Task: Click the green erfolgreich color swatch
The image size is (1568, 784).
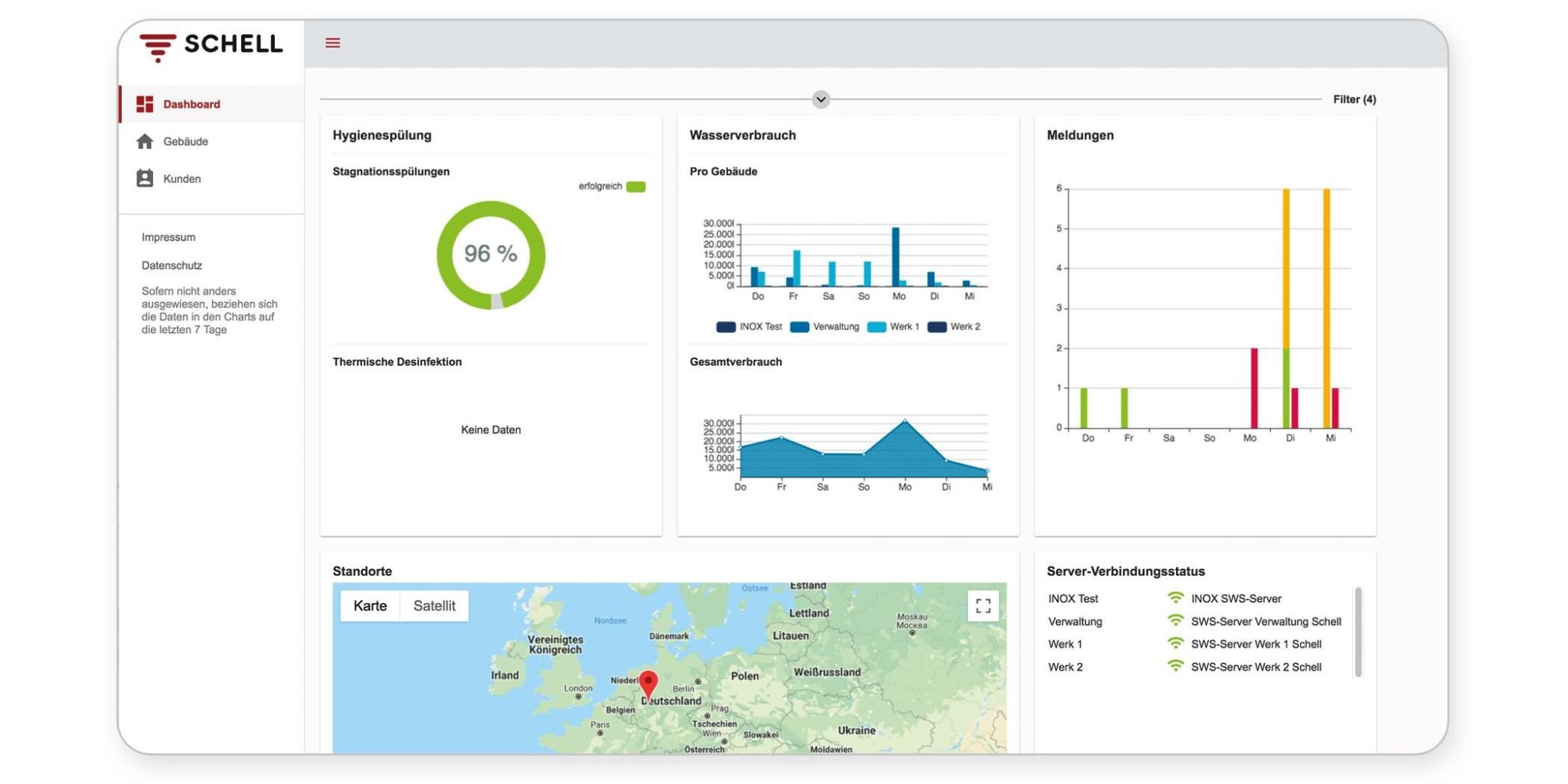Action: click(x=635, y=185)
